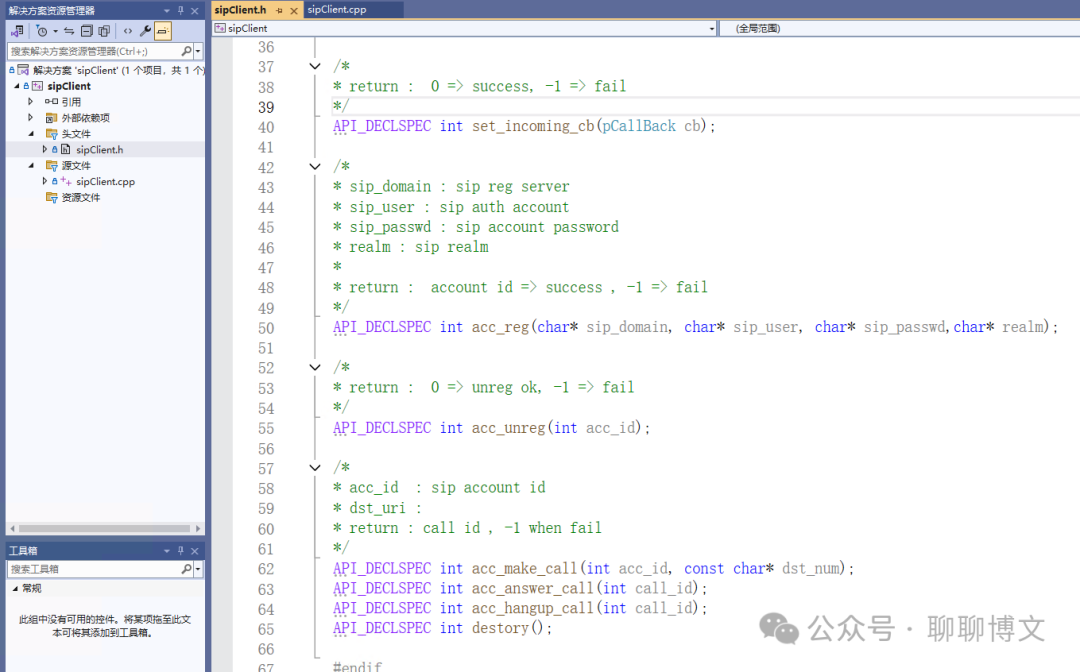Click the collapse all icon in Solution Explorer
The image size is (1080, 672).
[x=87, y=31]
